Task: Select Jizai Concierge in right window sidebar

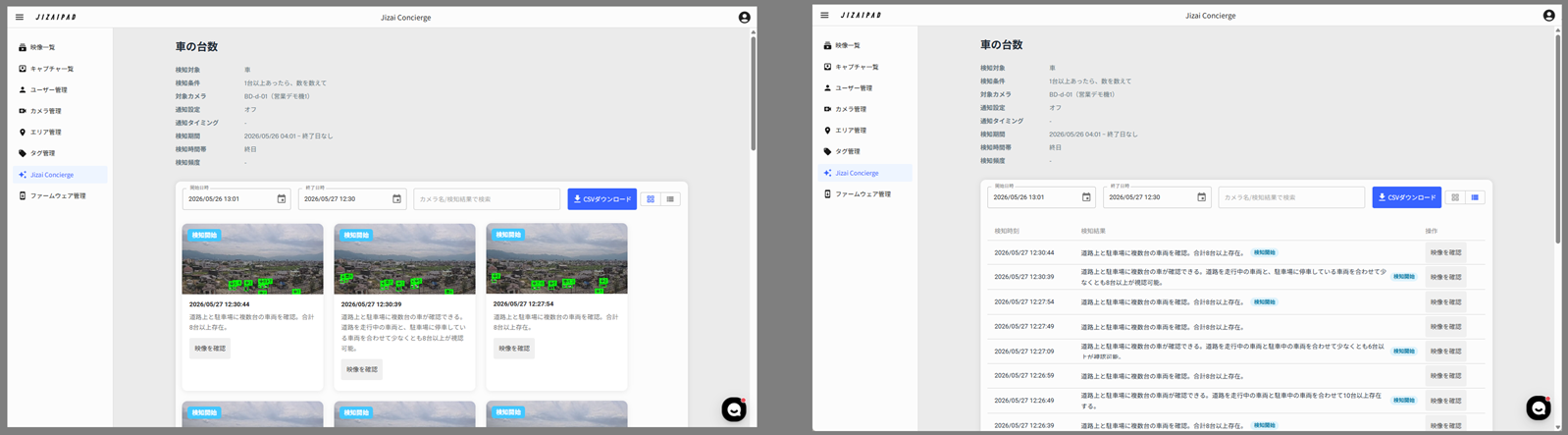Action: click(864, 173)
